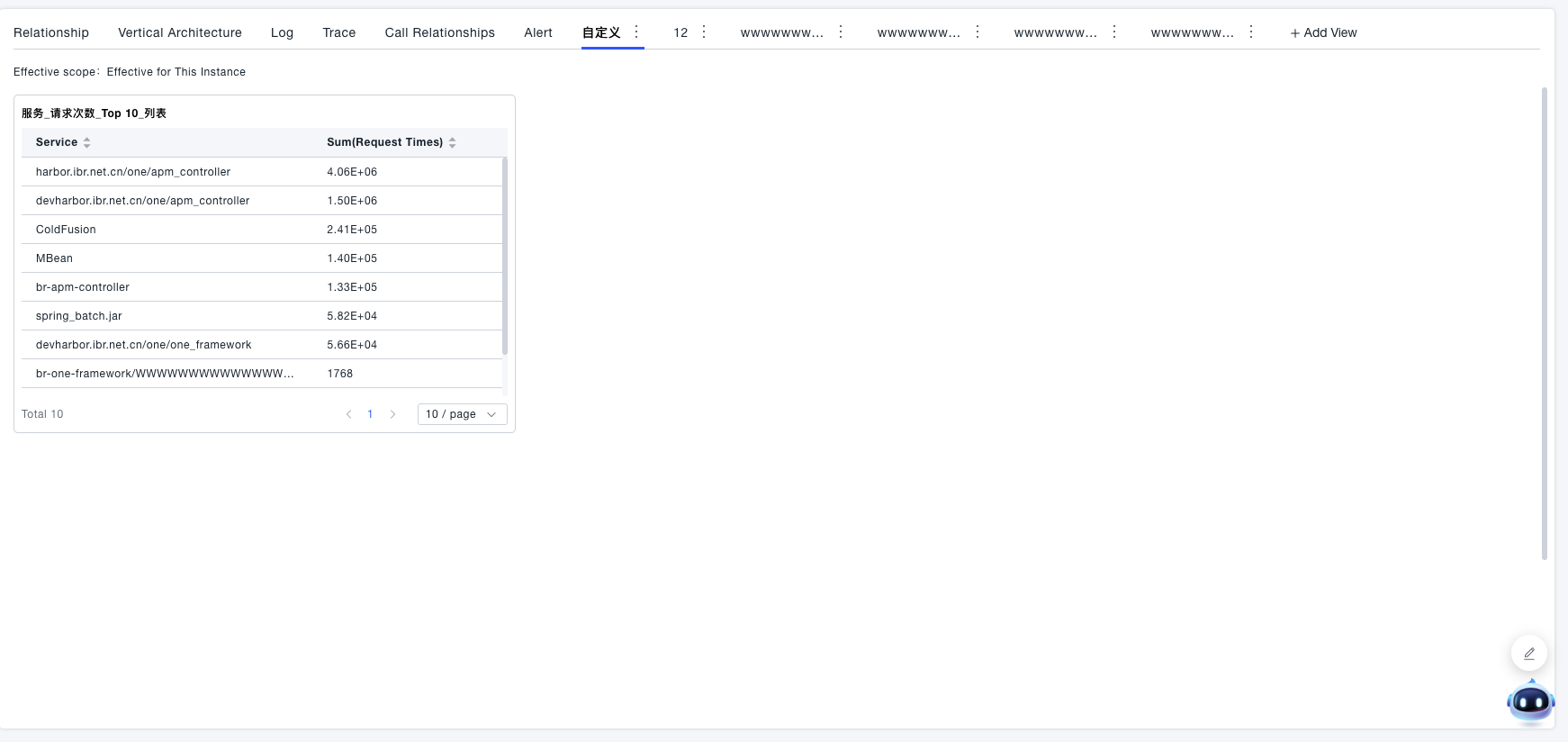Click the ColdFusion service row

(66, 230)
